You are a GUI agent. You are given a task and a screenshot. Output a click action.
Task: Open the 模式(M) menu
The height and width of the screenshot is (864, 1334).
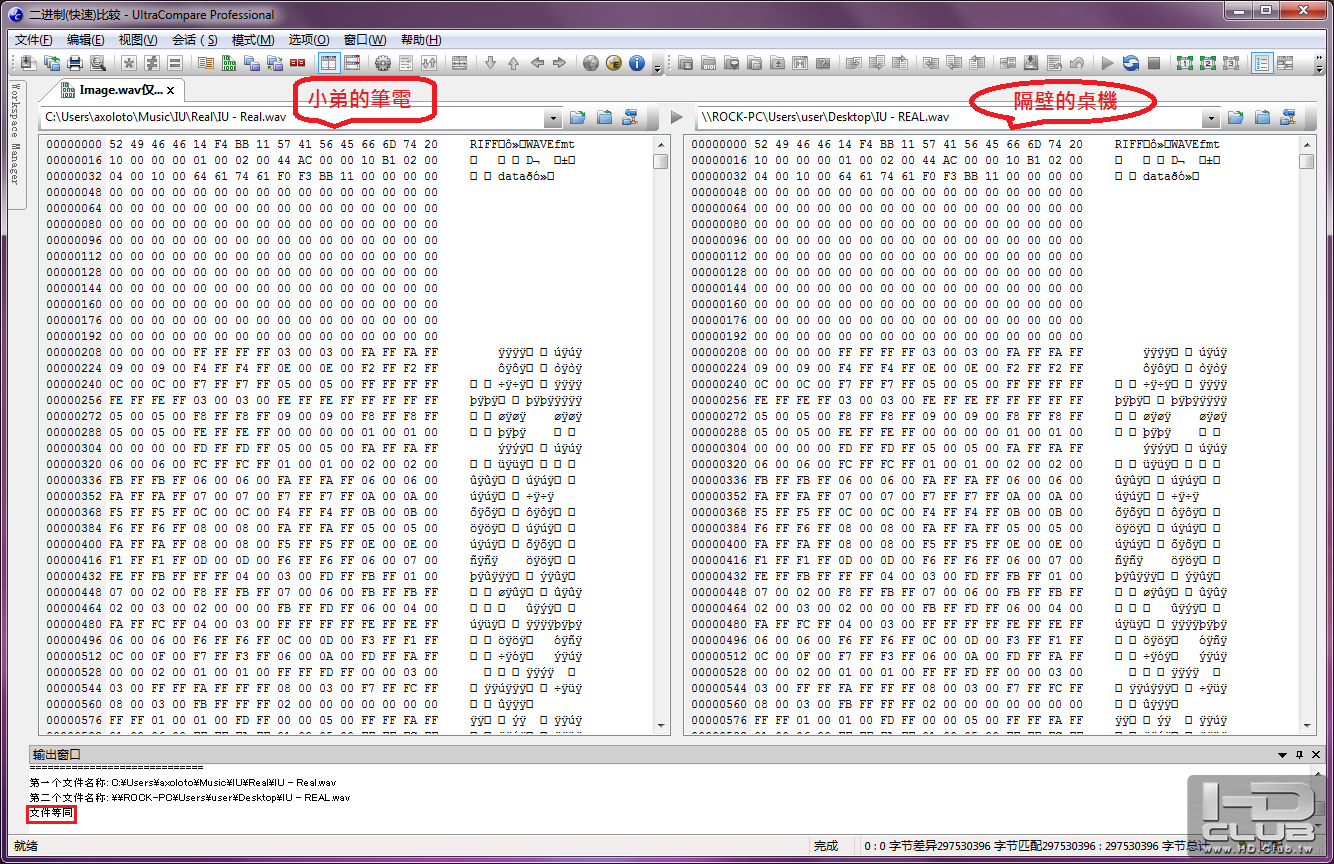[x=253, y=40]
